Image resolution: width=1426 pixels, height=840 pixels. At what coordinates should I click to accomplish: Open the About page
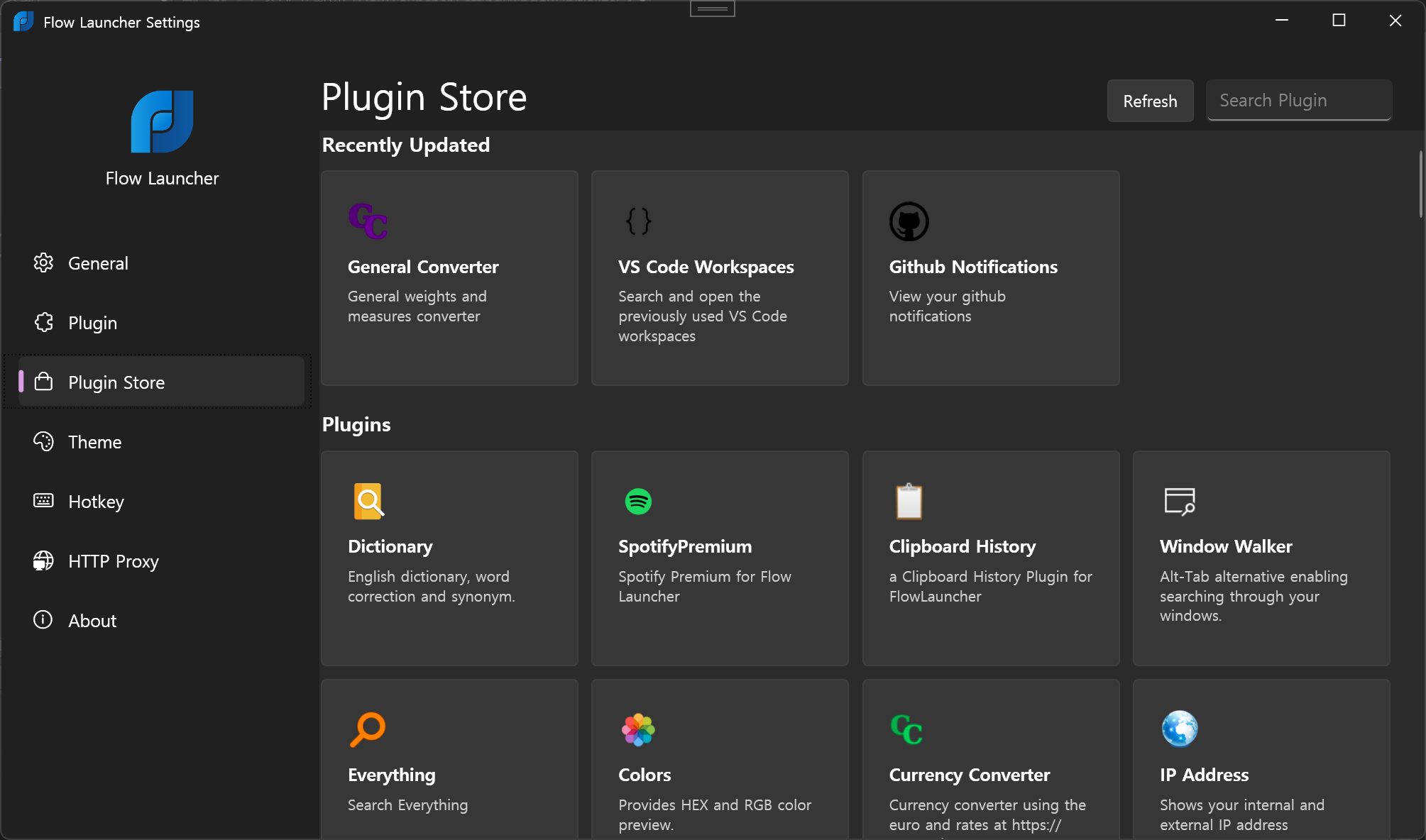tap(92, 621)
